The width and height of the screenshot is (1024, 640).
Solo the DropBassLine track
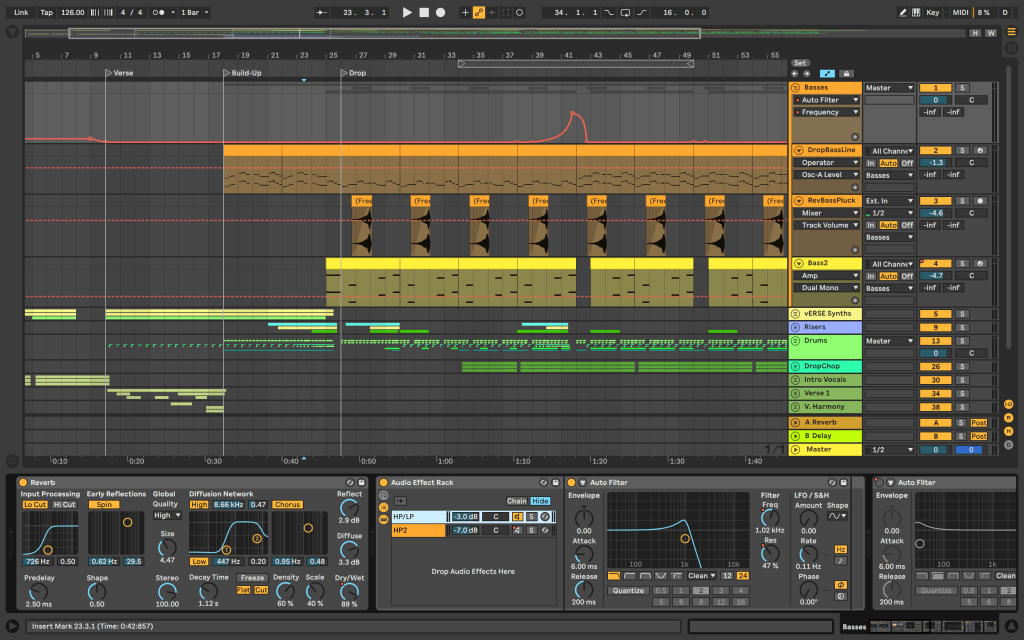[x=962, y=150]
